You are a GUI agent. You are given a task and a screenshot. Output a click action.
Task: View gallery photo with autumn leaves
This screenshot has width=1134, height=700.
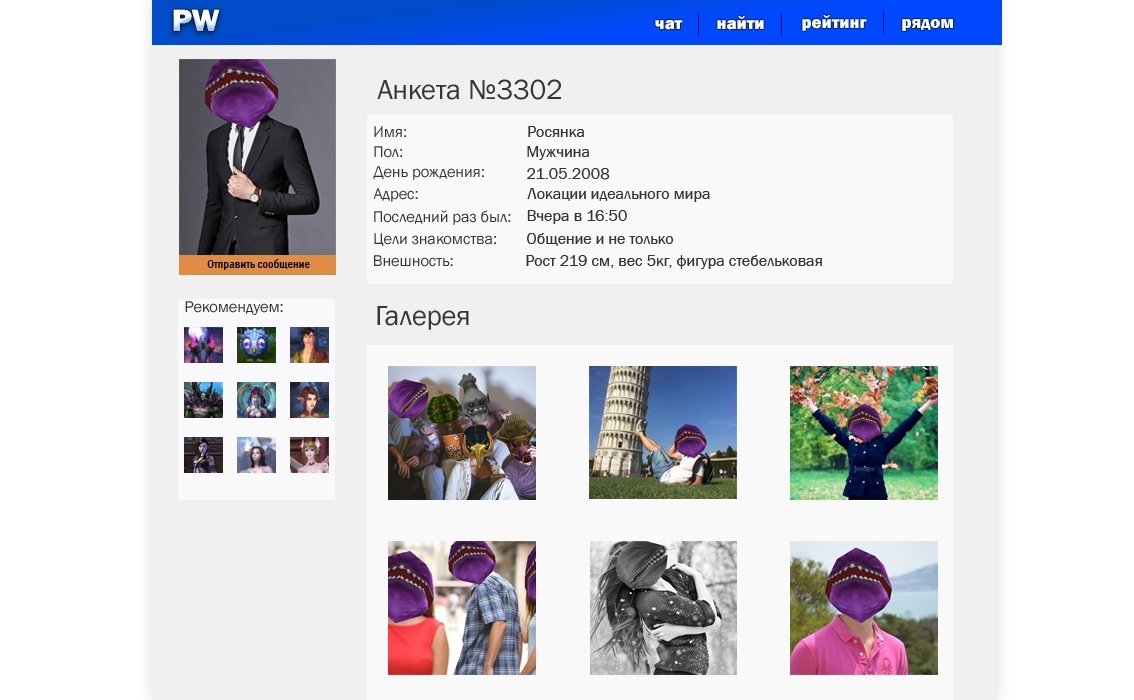863,432
